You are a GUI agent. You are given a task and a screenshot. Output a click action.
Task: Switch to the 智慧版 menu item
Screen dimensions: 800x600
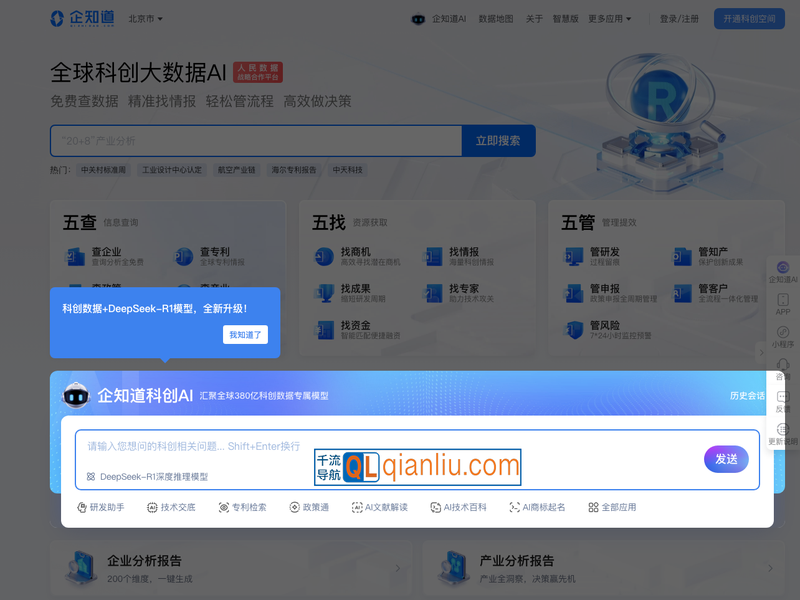click(566, 19)
